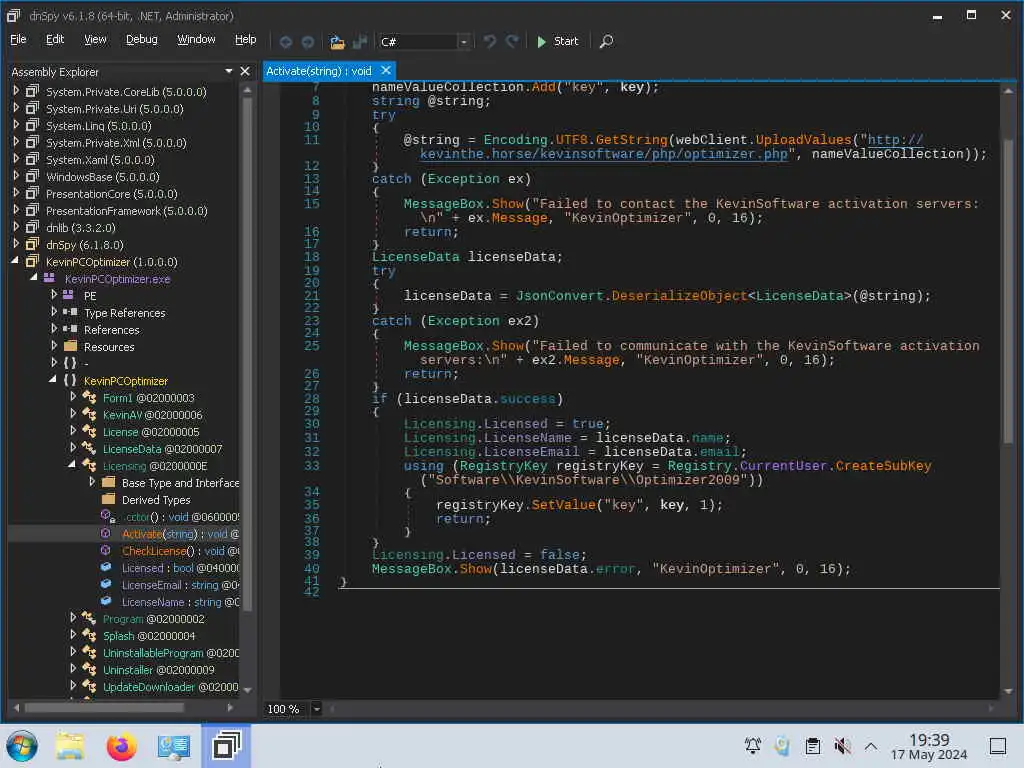
Task: Click the LicenseEmail field icon
Action: (x=106, y=584)
